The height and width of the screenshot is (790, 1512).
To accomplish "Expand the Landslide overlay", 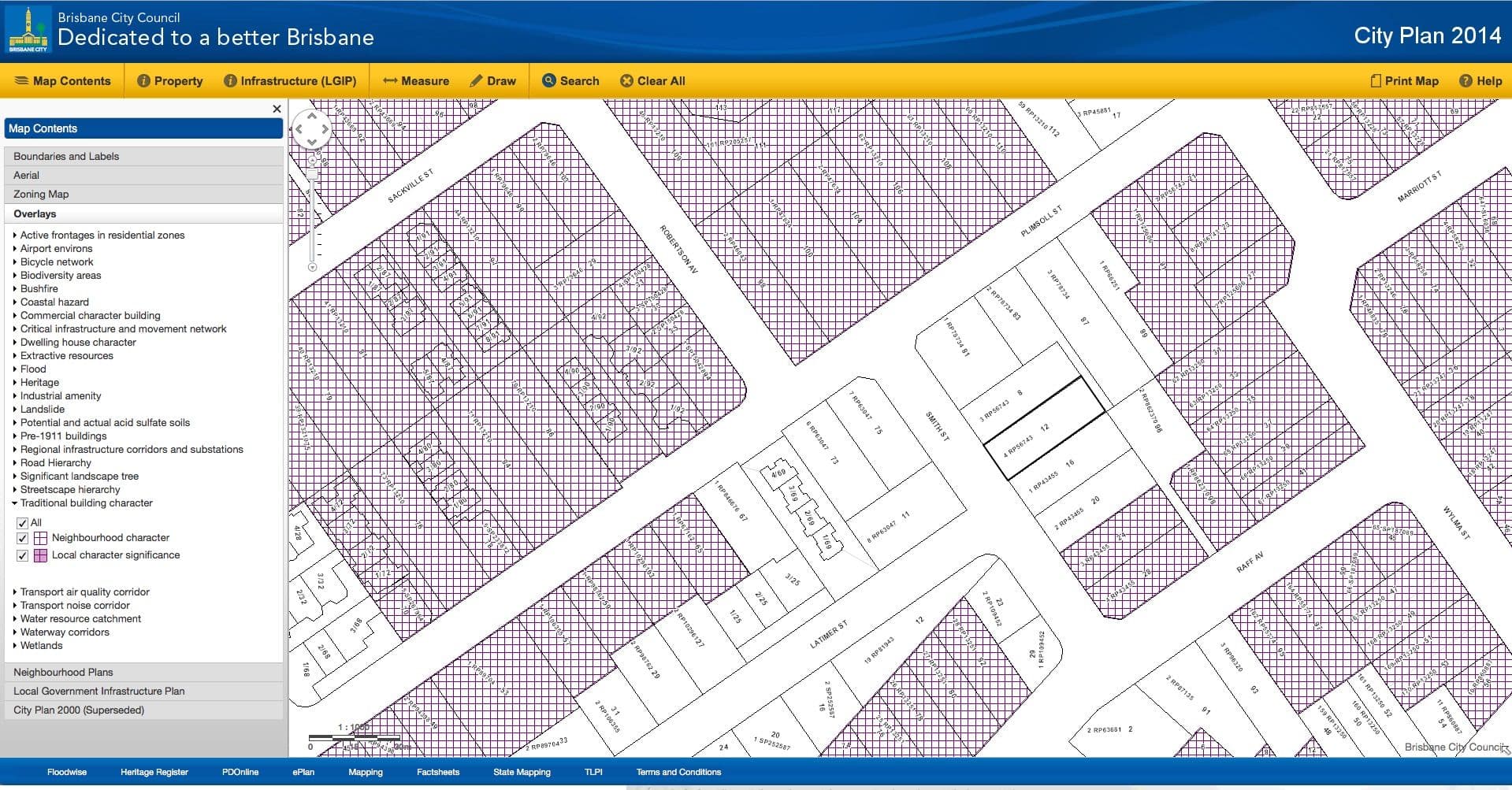I will [15, 410].
